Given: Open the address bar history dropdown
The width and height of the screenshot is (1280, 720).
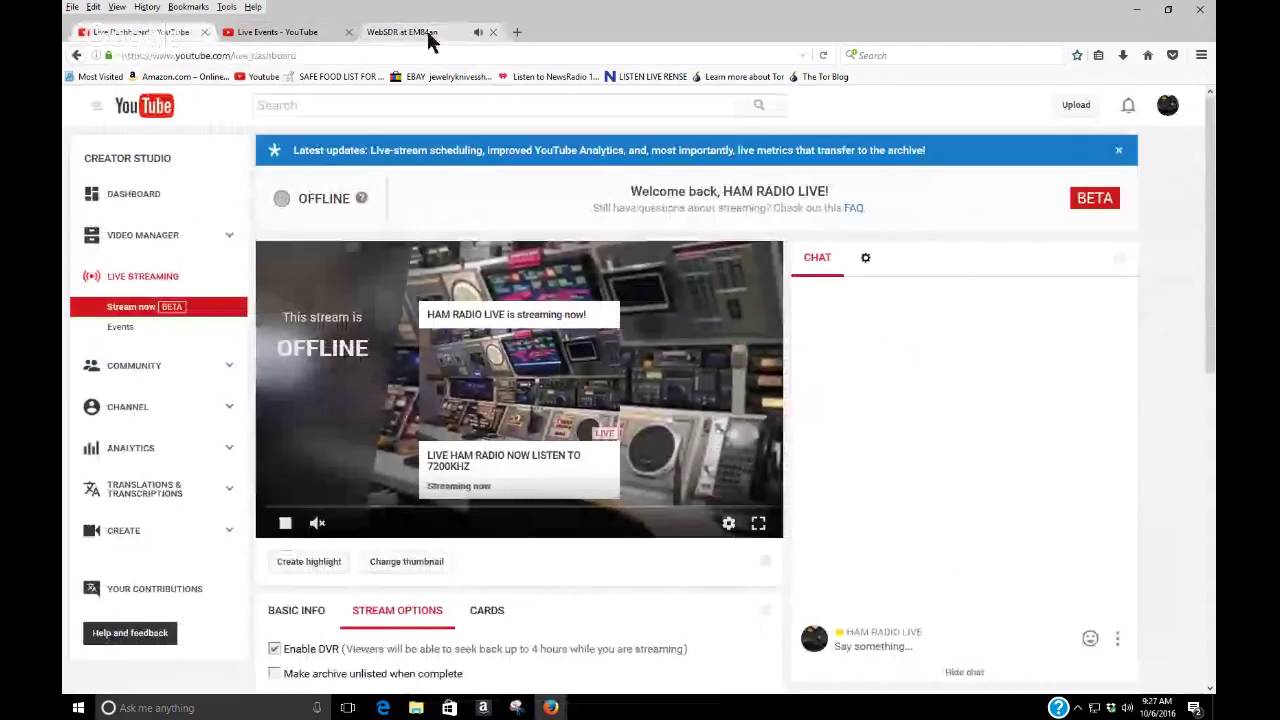Looking at the screenshot, I should 803,55.
